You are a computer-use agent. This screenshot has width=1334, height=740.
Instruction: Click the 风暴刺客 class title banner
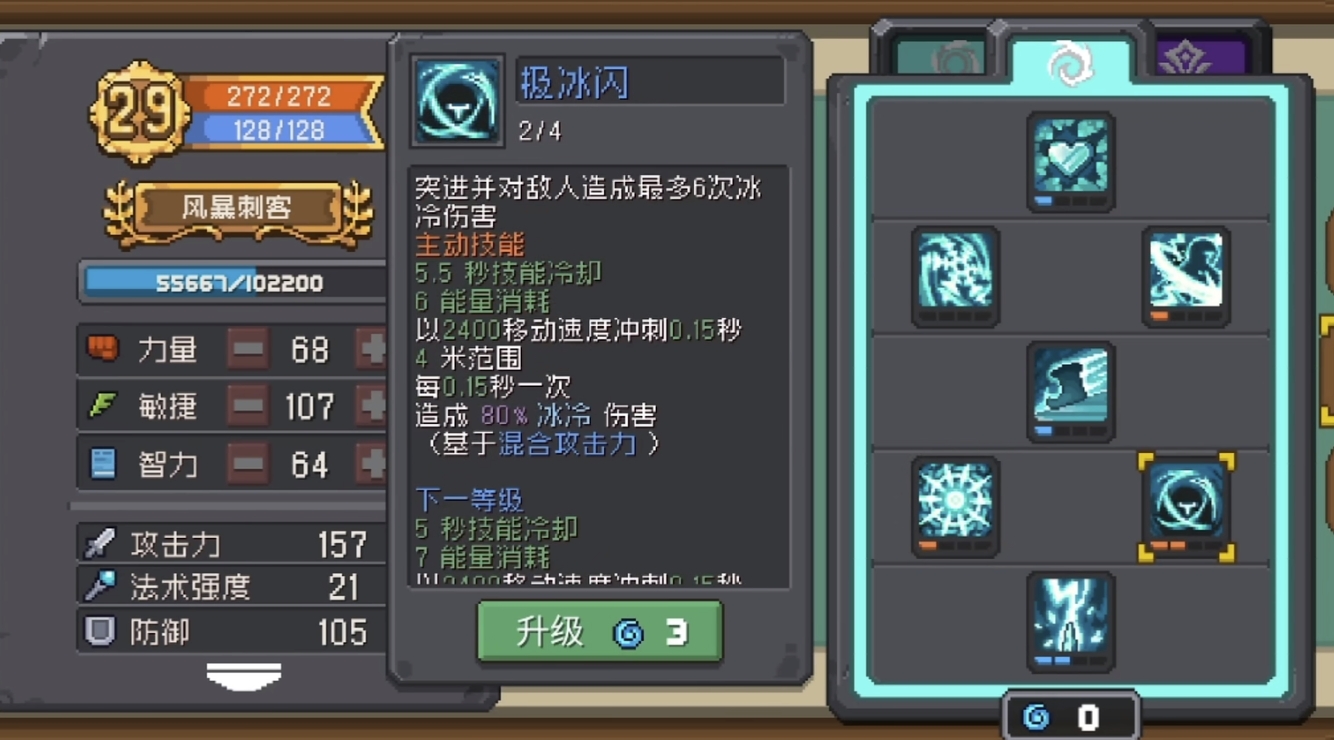[237, 208]
